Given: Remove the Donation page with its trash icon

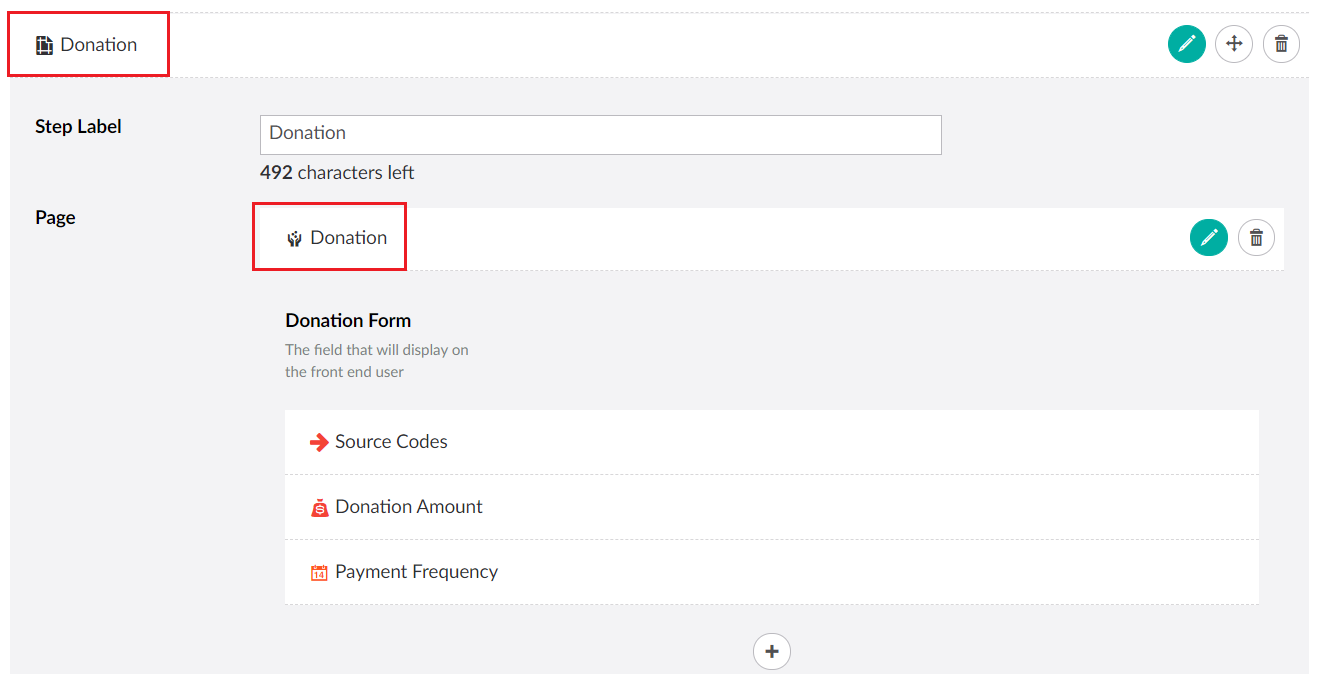Looking at the screenshot, I should (1256, 237).
